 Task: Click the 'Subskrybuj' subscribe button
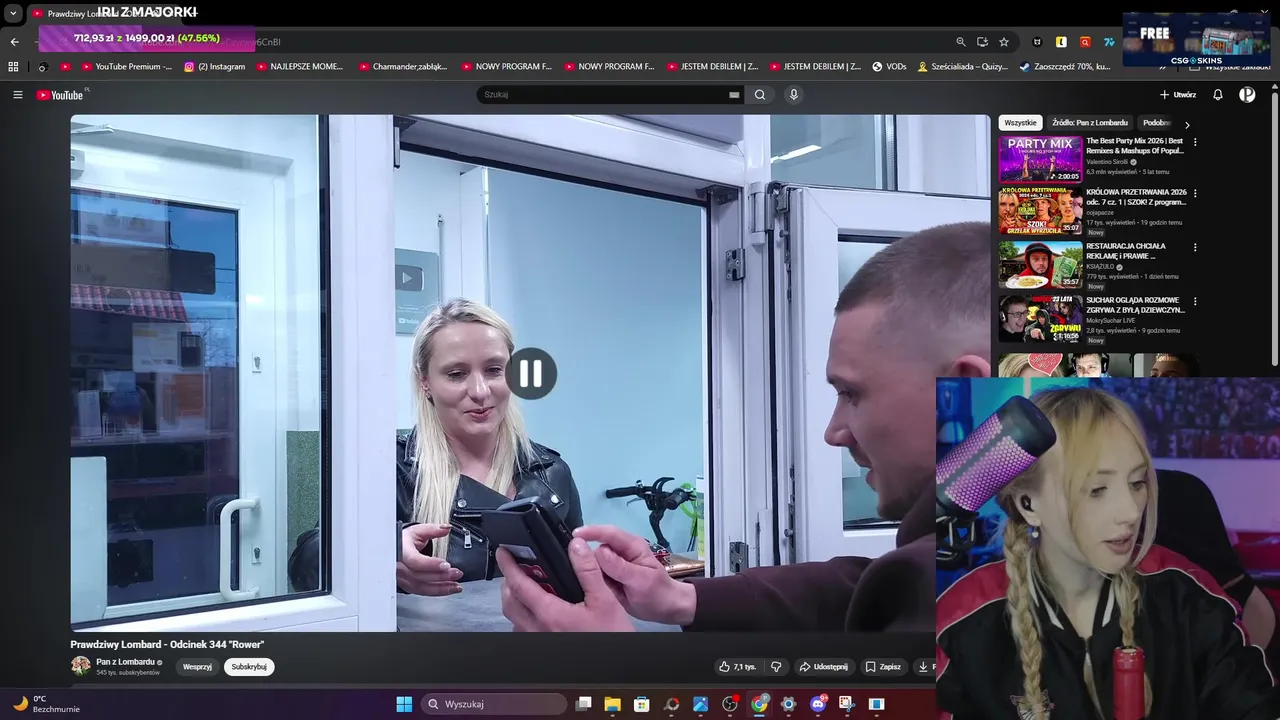click(x=249, y=667)
